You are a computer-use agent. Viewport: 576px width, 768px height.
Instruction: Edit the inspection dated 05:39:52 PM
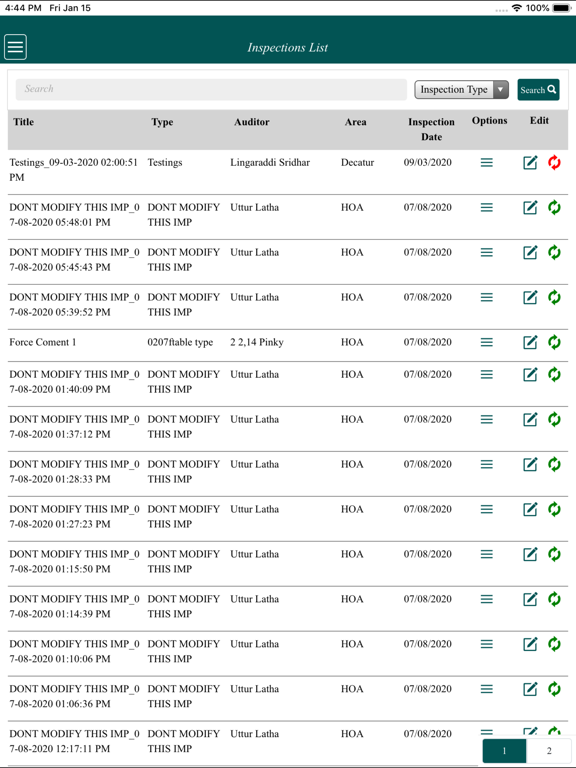530,297
